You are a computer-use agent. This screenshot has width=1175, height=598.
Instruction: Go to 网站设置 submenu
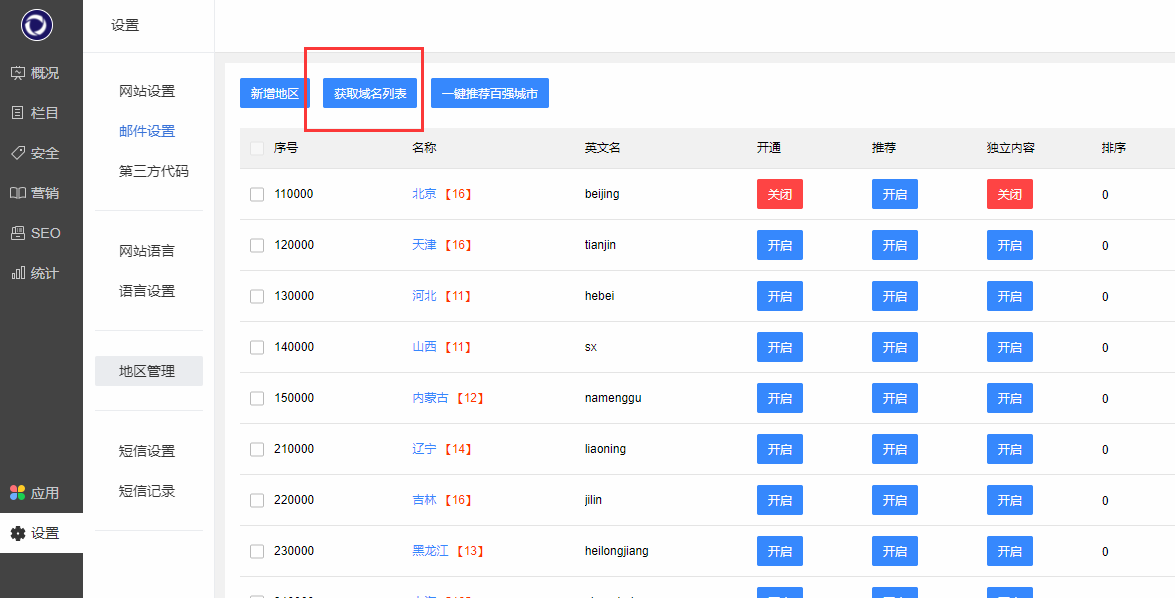[147, 91]
